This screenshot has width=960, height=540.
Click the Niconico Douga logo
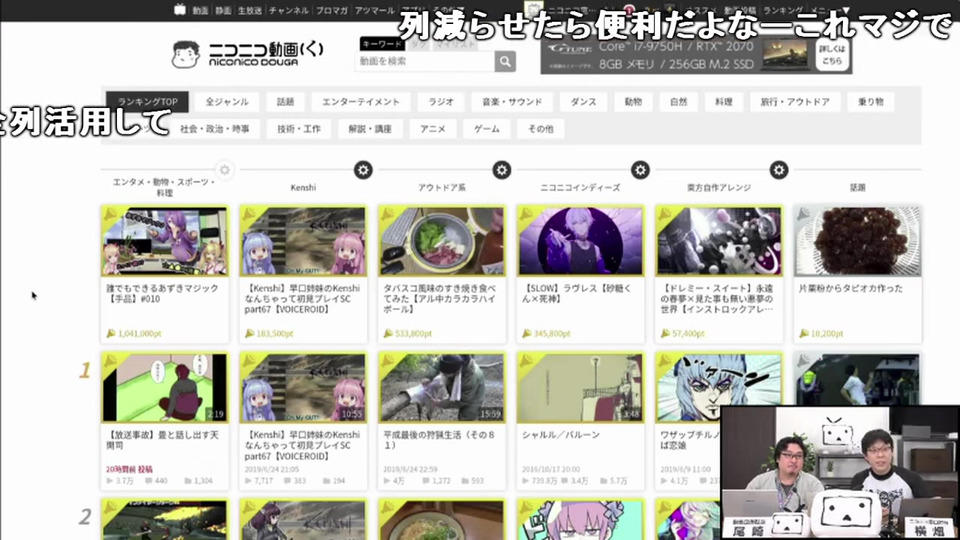pos(247,54)
